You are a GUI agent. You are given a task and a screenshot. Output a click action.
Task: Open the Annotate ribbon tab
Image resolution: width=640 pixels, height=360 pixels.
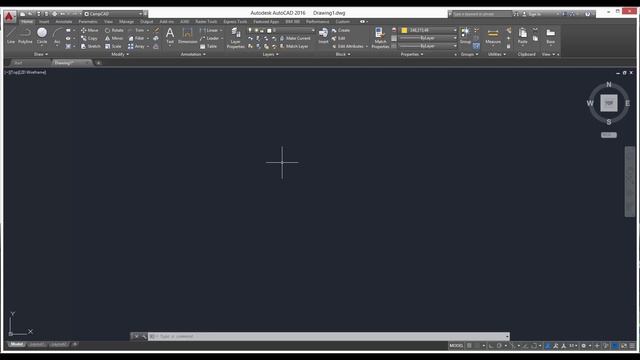click(64, 22)
